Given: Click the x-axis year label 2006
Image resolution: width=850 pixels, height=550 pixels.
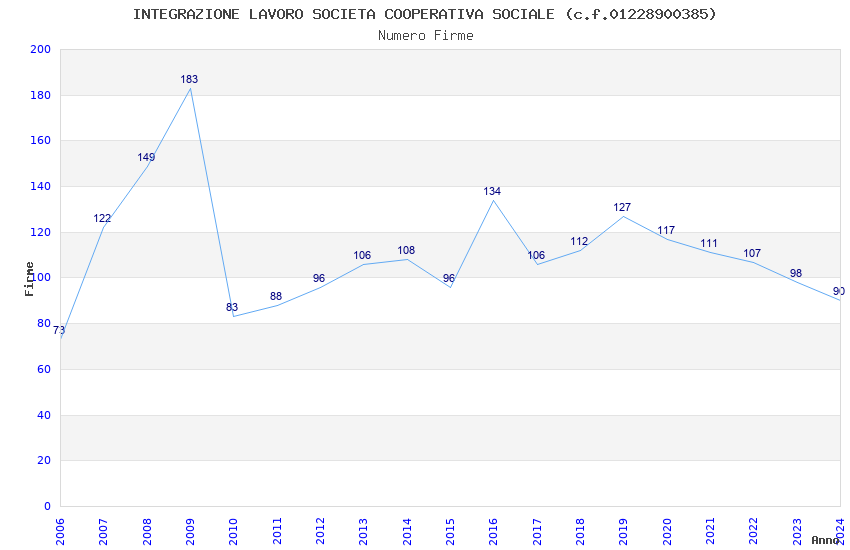Looking at the screenshot, I should (60, 532).
